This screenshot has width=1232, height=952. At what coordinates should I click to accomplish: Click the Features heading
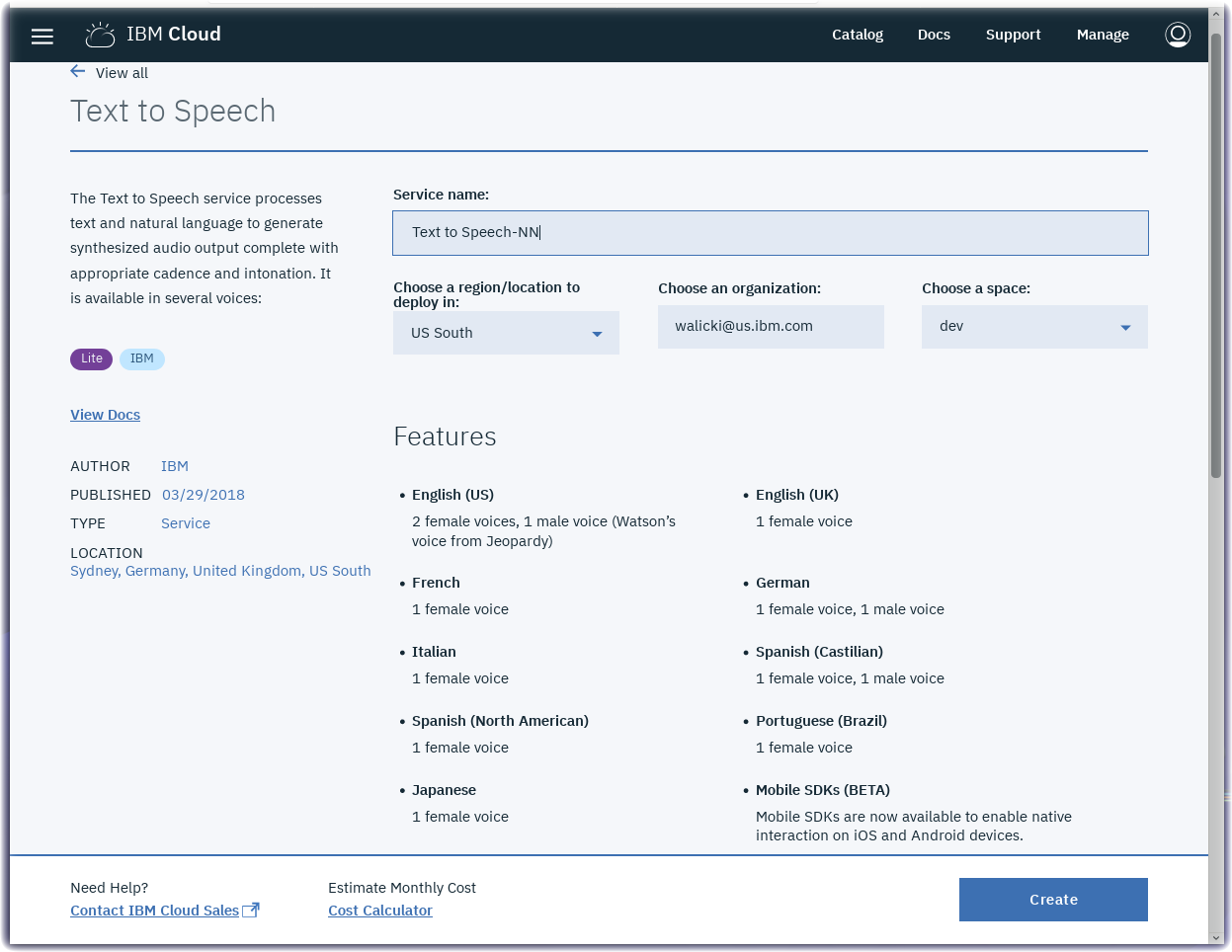click(x=445, y=436)
